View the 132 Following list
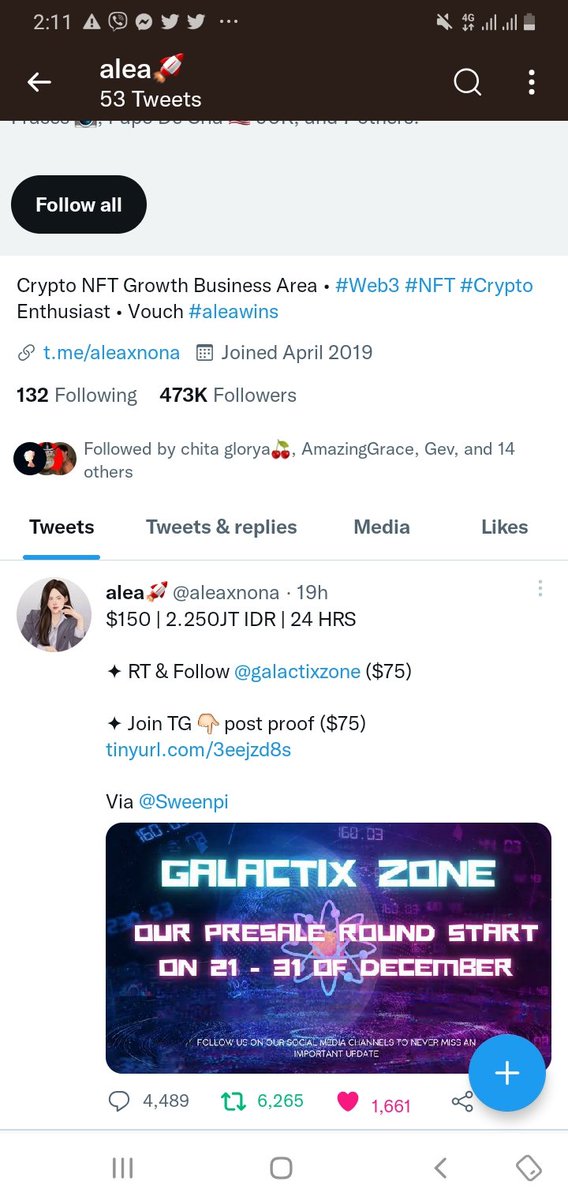 pos(77,395)
